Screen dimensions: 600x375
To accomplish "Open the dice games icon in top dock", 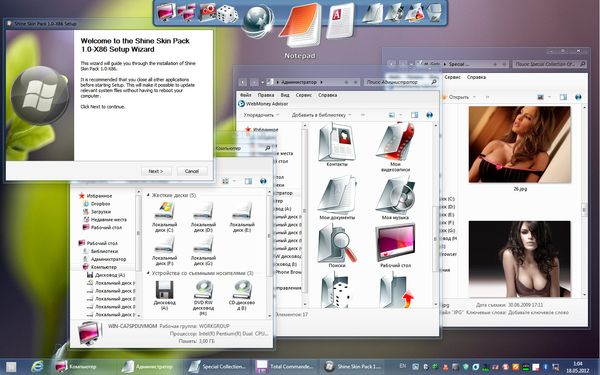I will (x=228, y=13).
